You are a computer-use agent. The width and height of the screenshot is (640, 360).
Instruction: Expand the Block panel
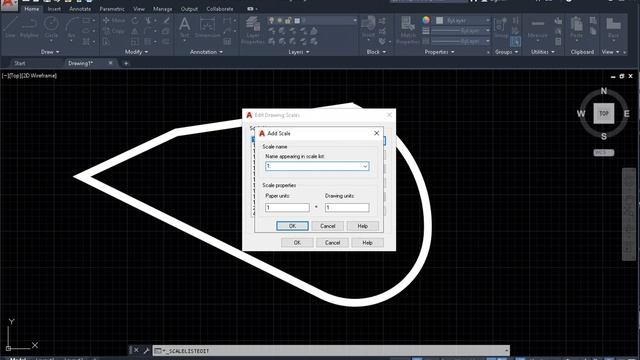pyautogui.click(x=376, y=52)
